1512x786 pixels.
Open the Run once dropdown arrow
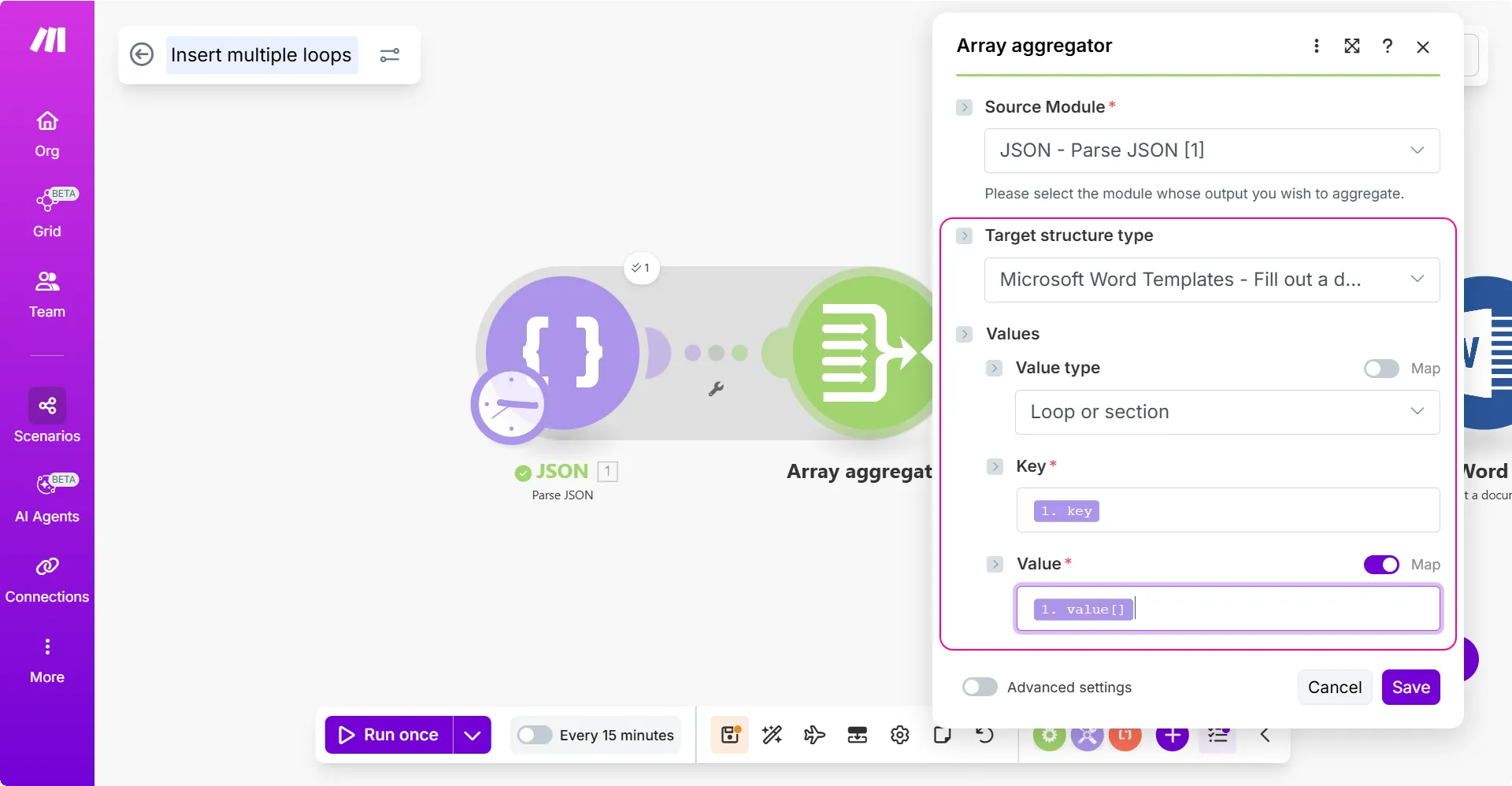pos(472,735)
